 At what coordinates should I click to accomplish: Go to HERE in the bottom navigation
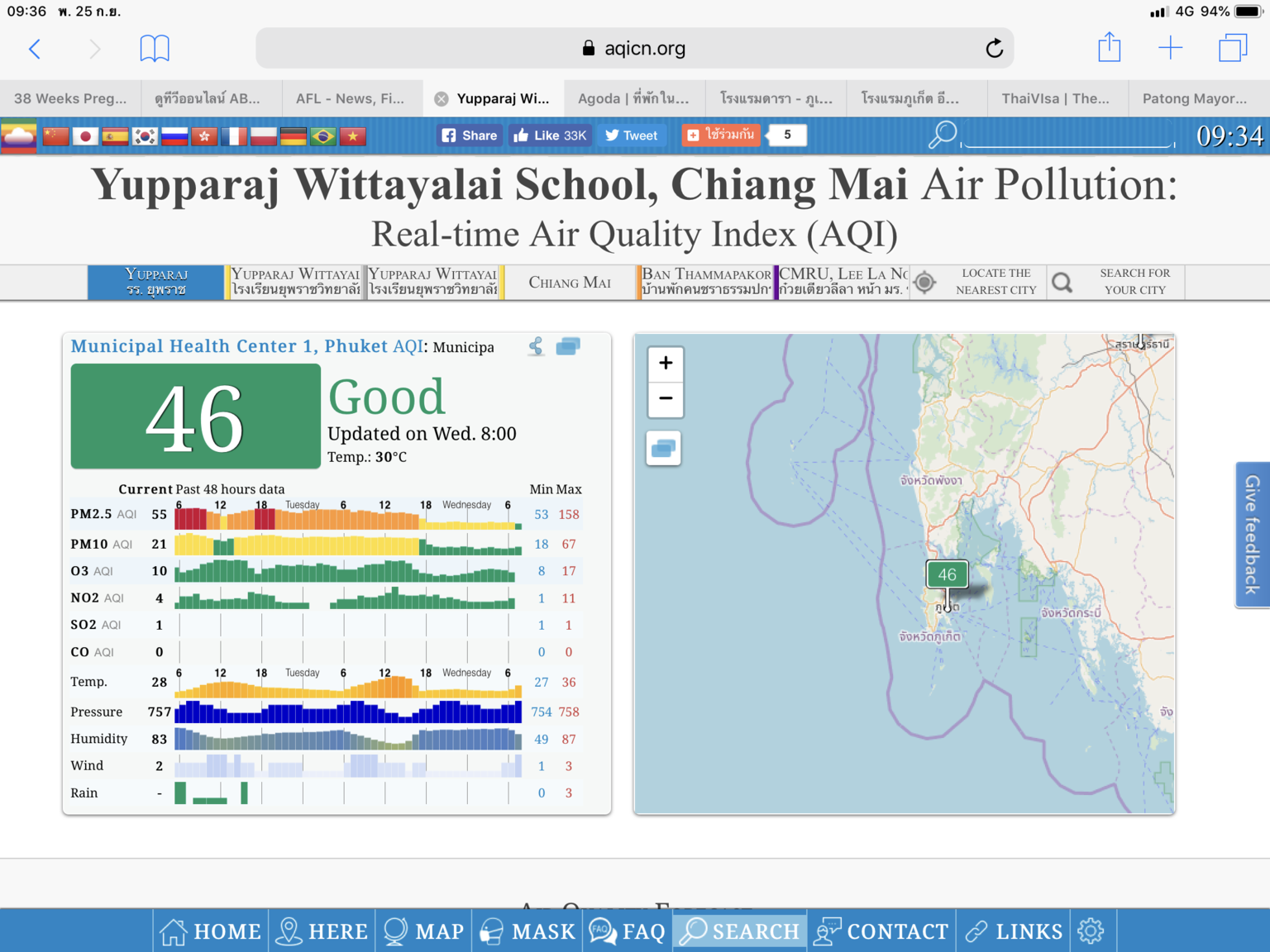point(322,931)
